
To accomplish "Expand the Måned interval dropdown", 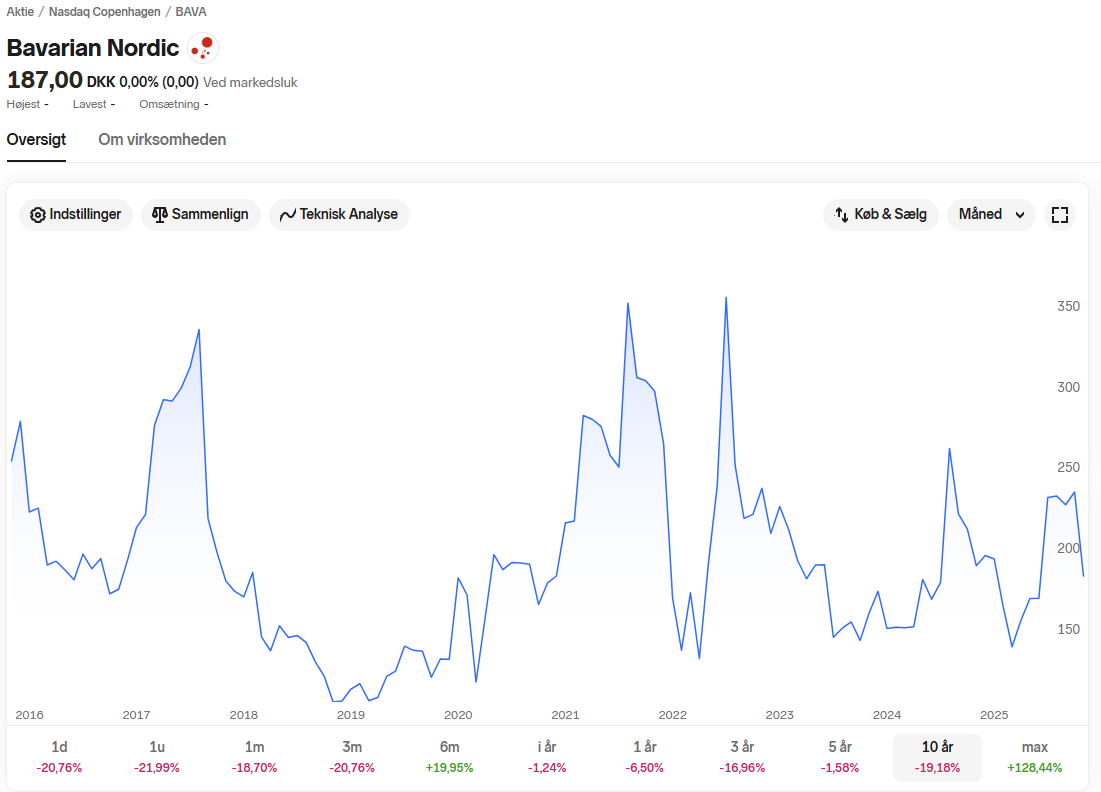I will pos(991,215).
